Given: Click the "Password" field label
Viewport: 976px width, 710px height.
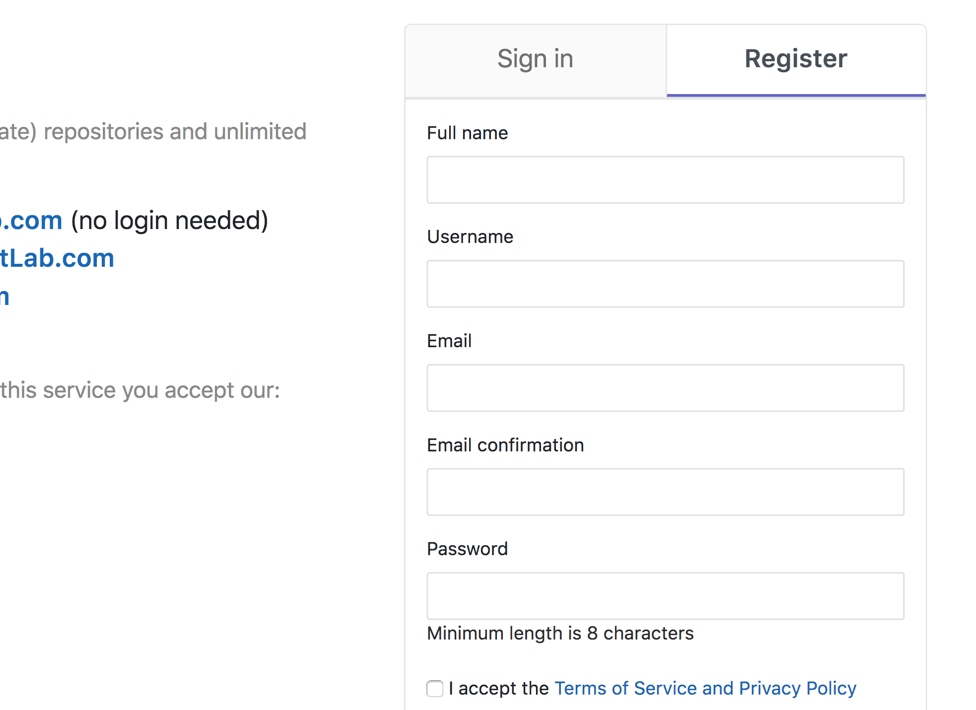Looking at the screenshot, I should 467,549.
